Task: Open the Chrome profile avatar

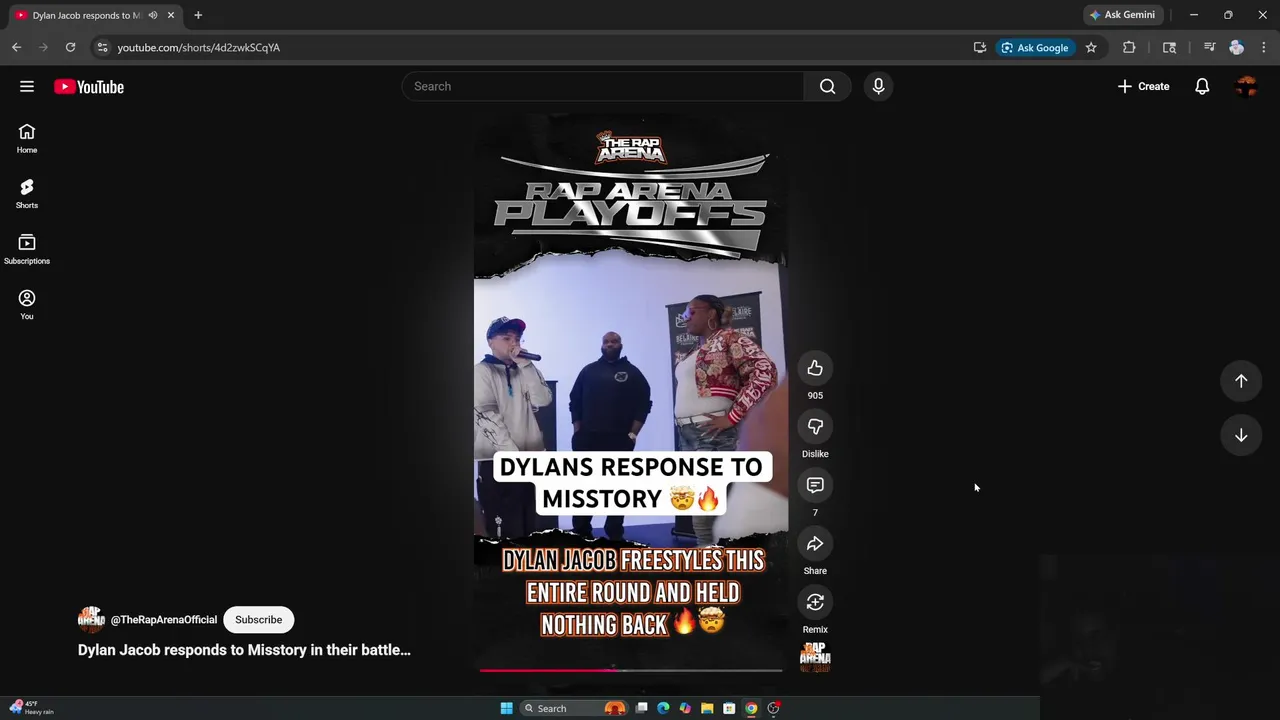Action: (x=1237, y=47)
